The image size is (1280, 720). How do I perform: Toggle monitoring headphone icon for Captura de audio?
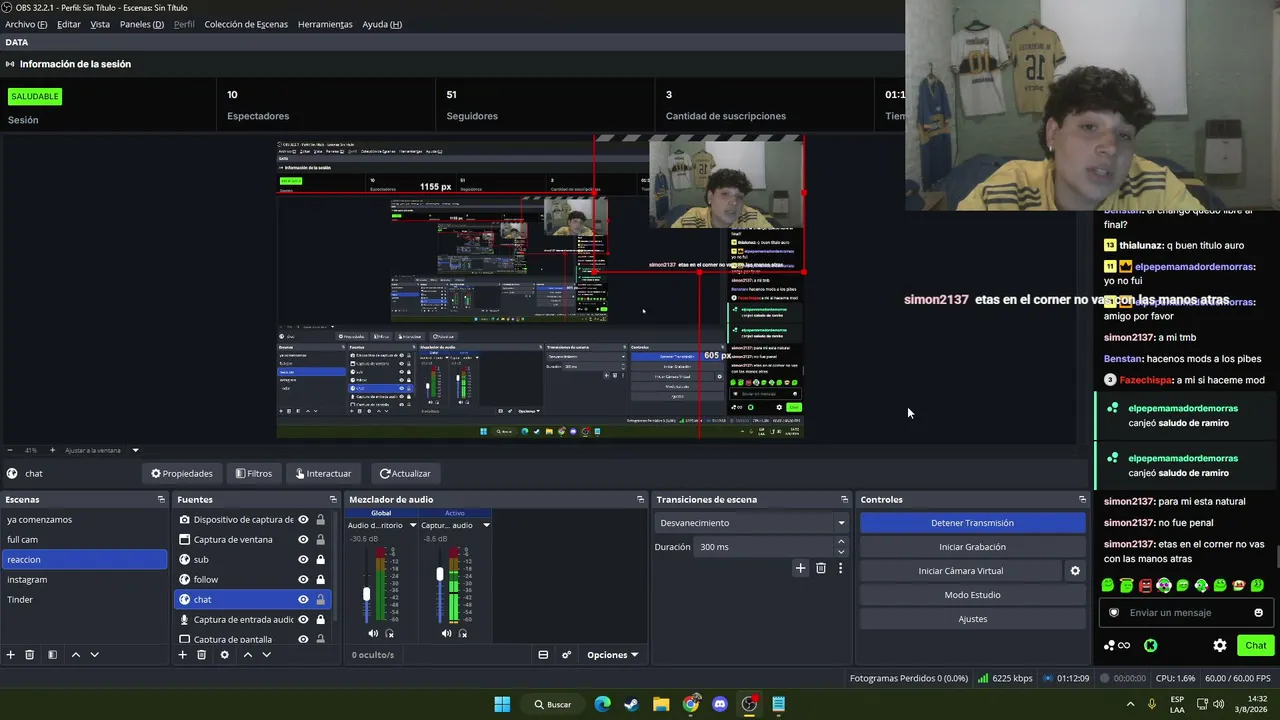(x=463, y=633)
